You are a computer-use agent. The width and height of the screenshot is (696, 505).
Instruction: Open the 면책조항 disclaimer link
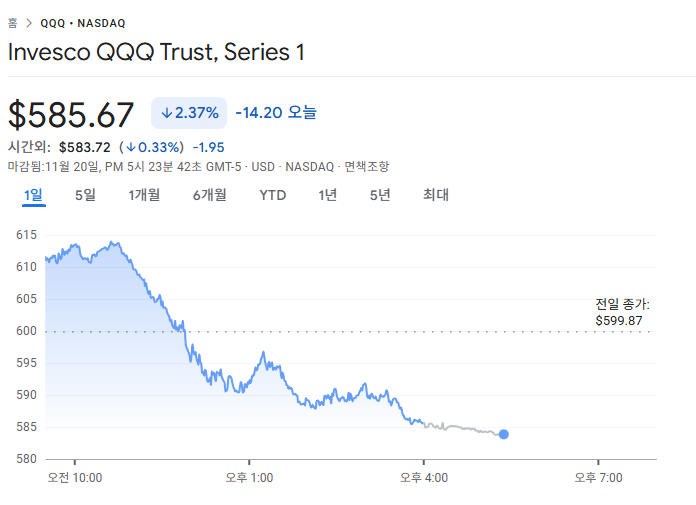click(x=366, y=166)
